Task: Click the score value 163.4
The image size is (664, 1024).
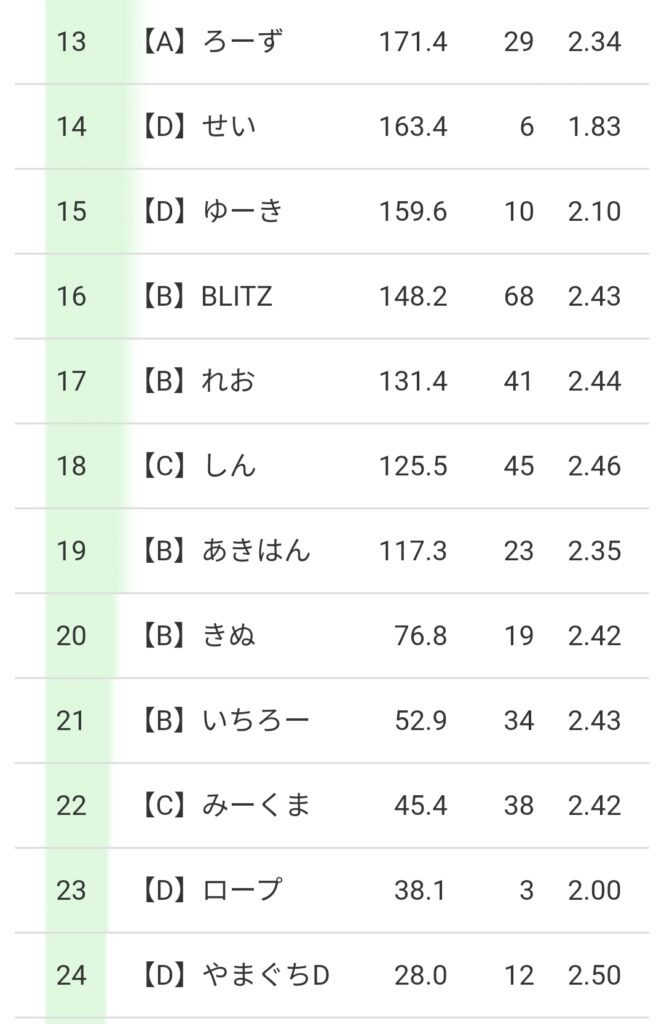Action: point(413,127)
